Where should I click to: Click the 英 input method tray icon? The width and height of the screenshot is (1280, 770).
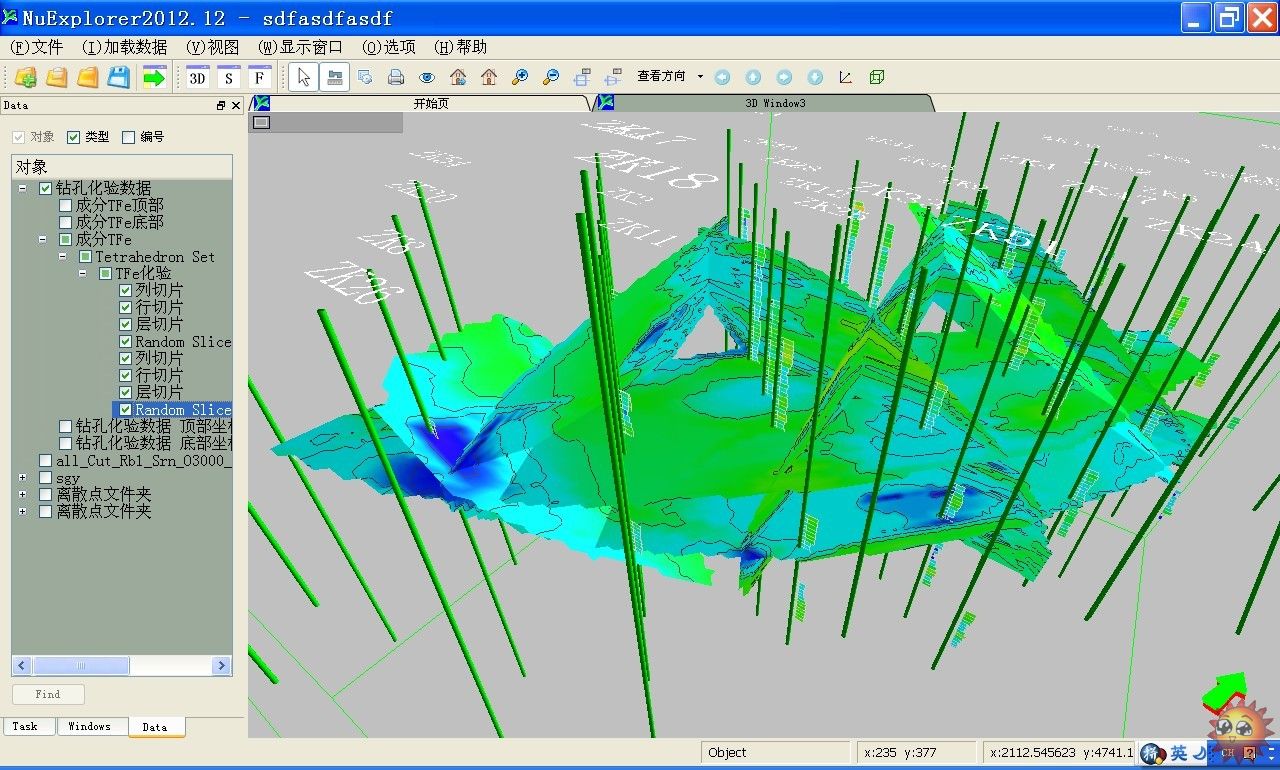1179,753
